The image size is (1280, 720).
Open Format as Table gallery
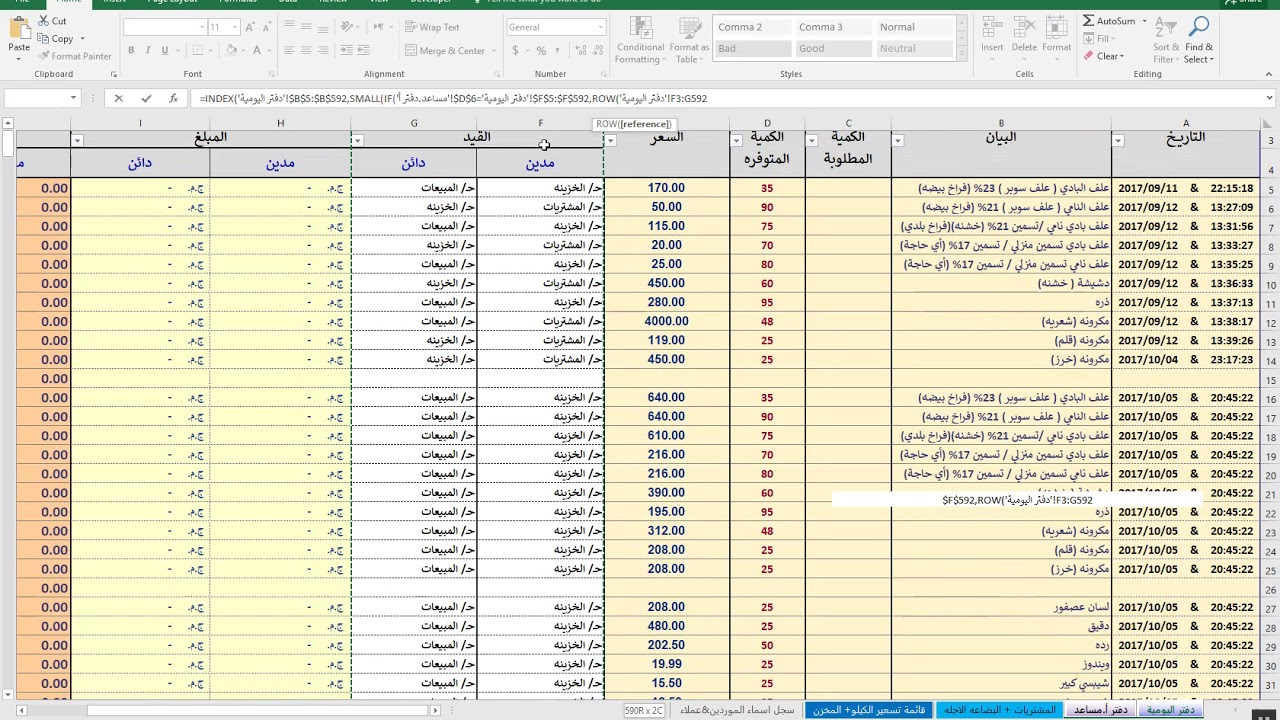[x=689, y=40]
